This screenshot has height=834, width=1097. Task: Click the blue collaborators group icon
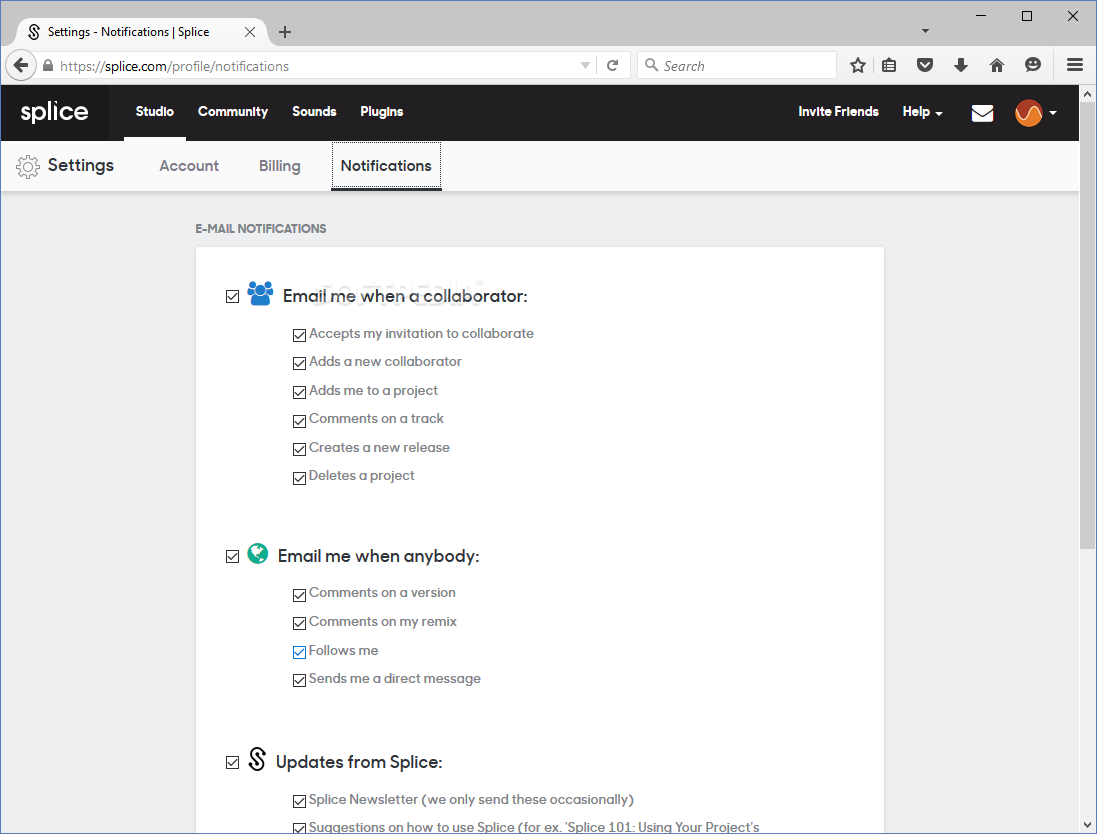(260, 294)
